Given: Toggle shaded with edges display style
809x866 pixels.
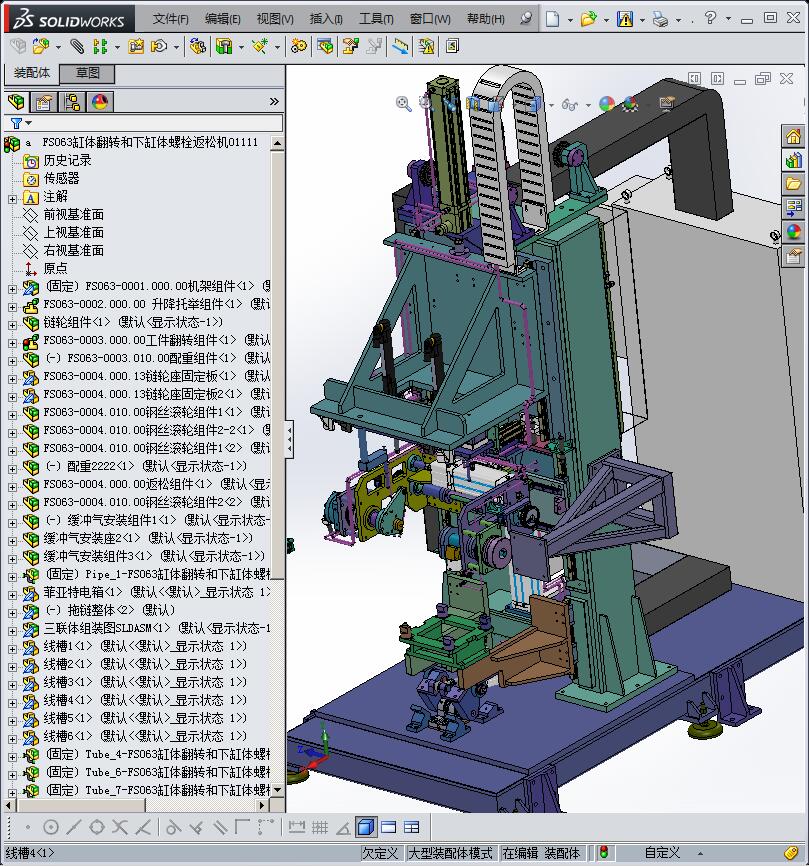Looking at the screenshot, I should [x=365, y=827].
